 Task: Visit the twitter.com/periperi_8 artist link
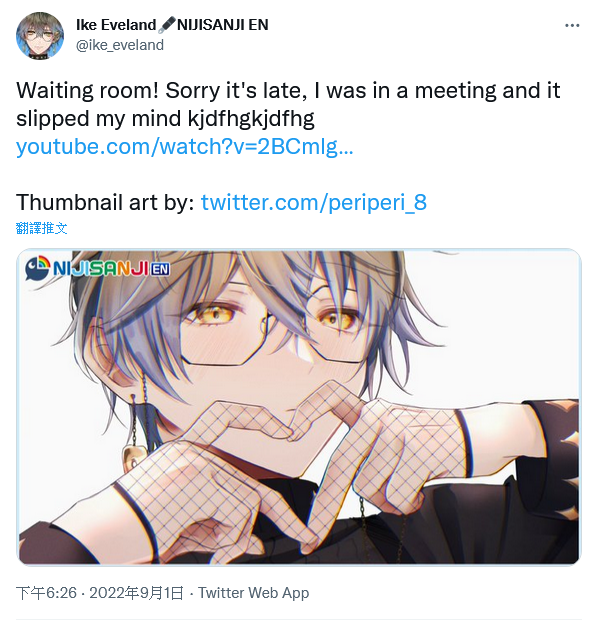pyautogui.click(x=314, y=202)
